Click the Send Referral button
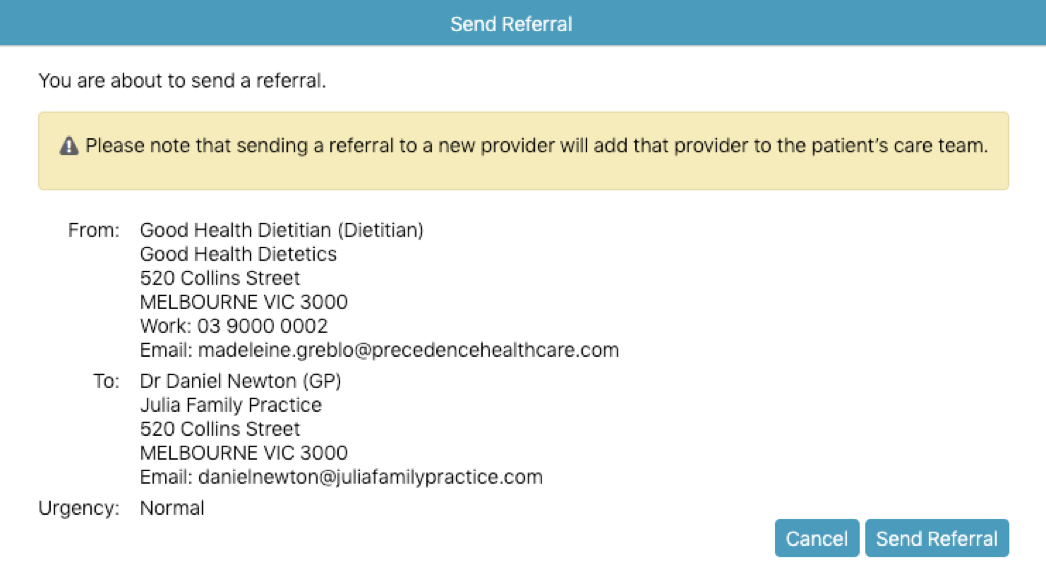 tap(937, 538)
